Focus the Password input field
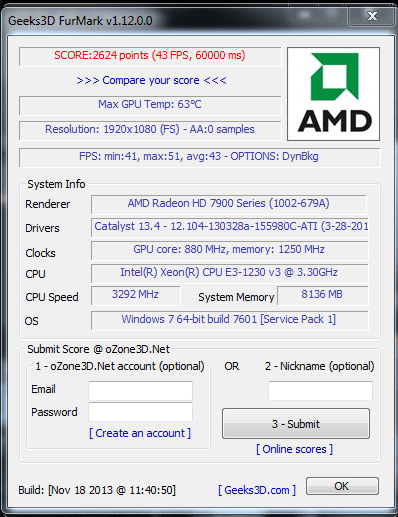Screen dimensions: 398x517 (x=140, y=412)
